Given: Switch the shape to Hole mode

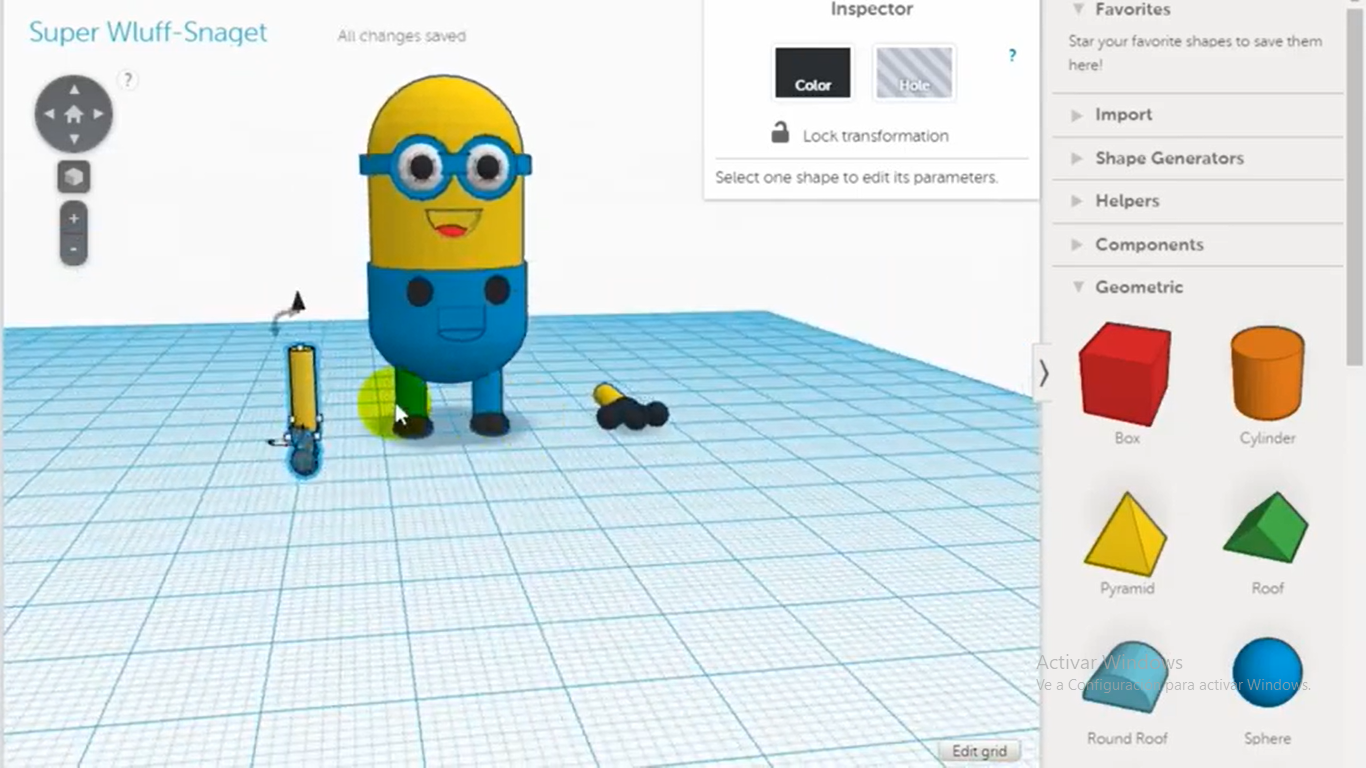Looking at the screenshot, I should pos(914,73).
